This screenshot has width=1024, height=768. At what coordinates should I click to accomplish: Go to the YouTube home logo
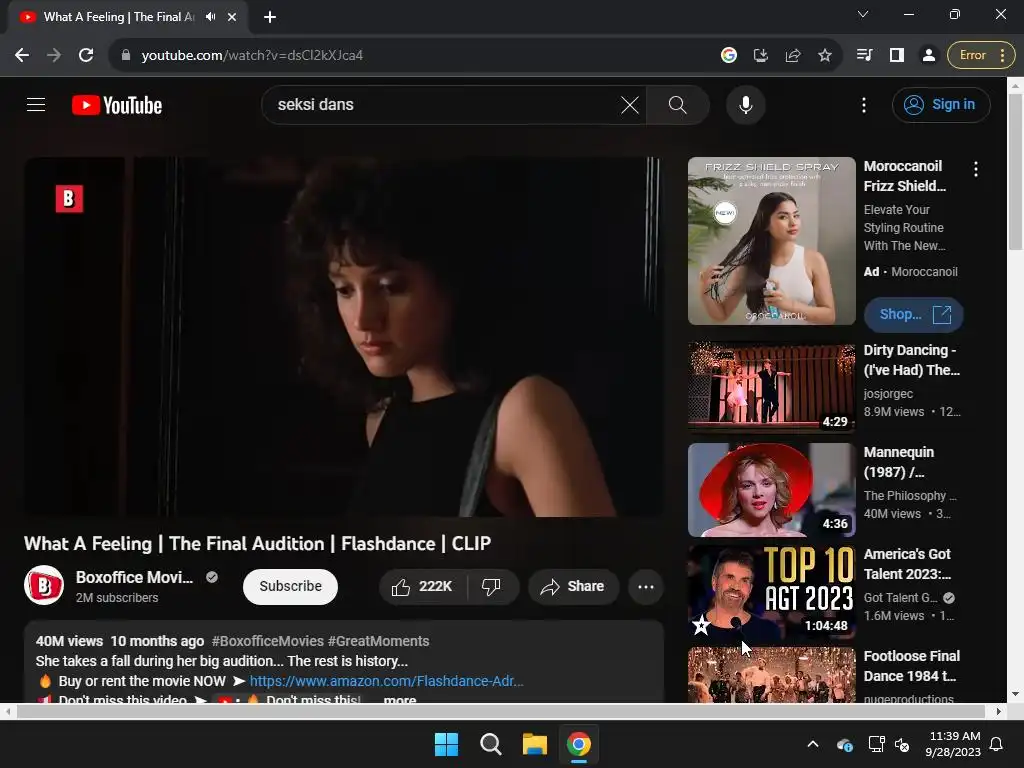tap(117, 105)
